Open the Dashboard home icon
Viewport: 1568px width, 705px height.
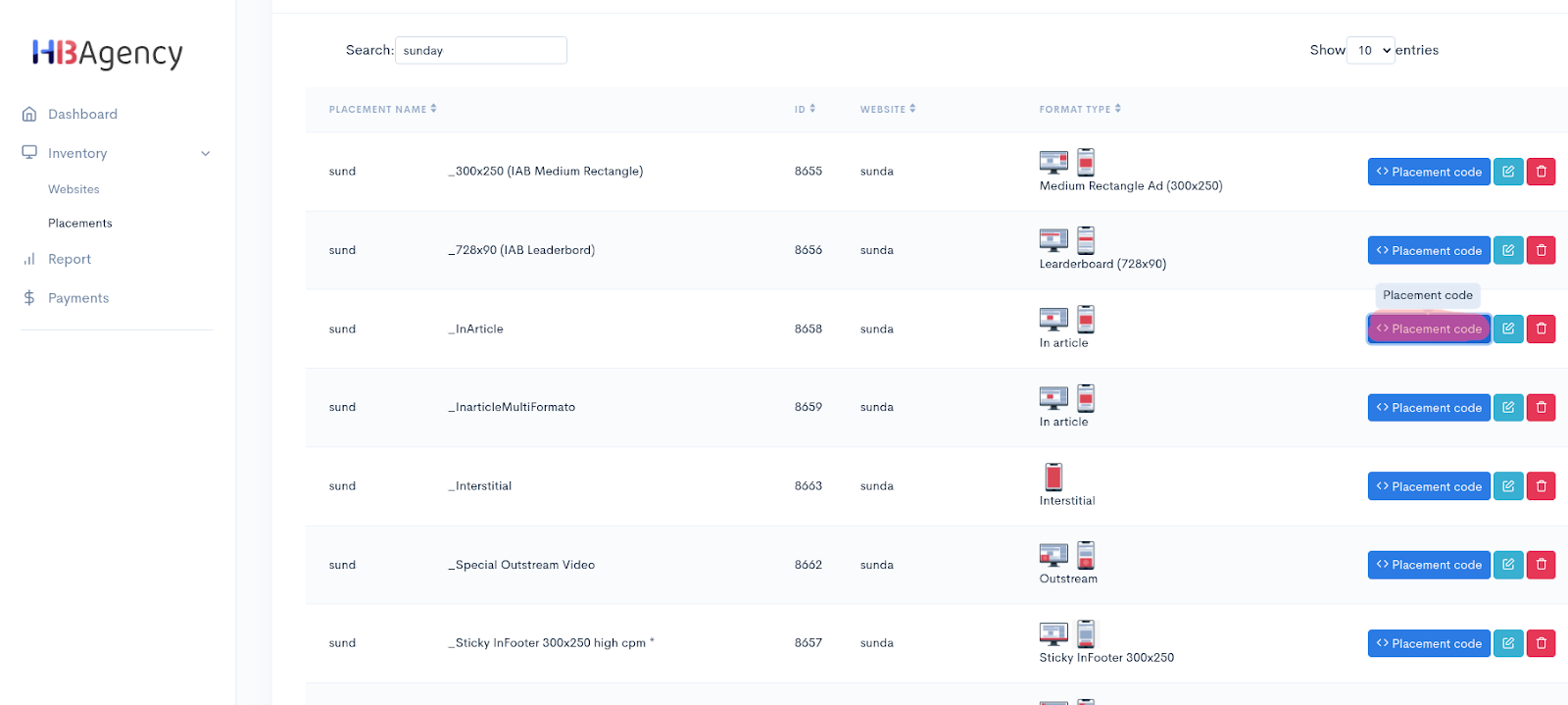tap(29, 114)
